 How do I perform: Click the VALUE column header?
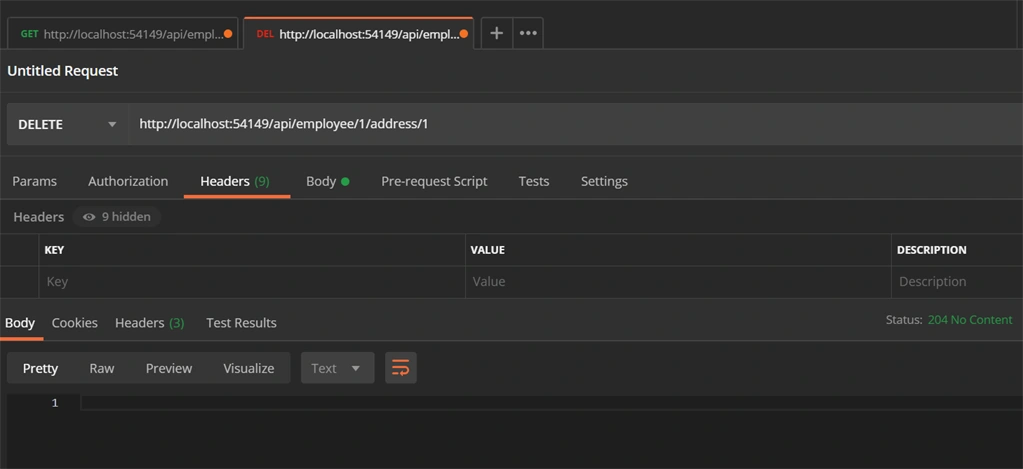tap(487, 250)
